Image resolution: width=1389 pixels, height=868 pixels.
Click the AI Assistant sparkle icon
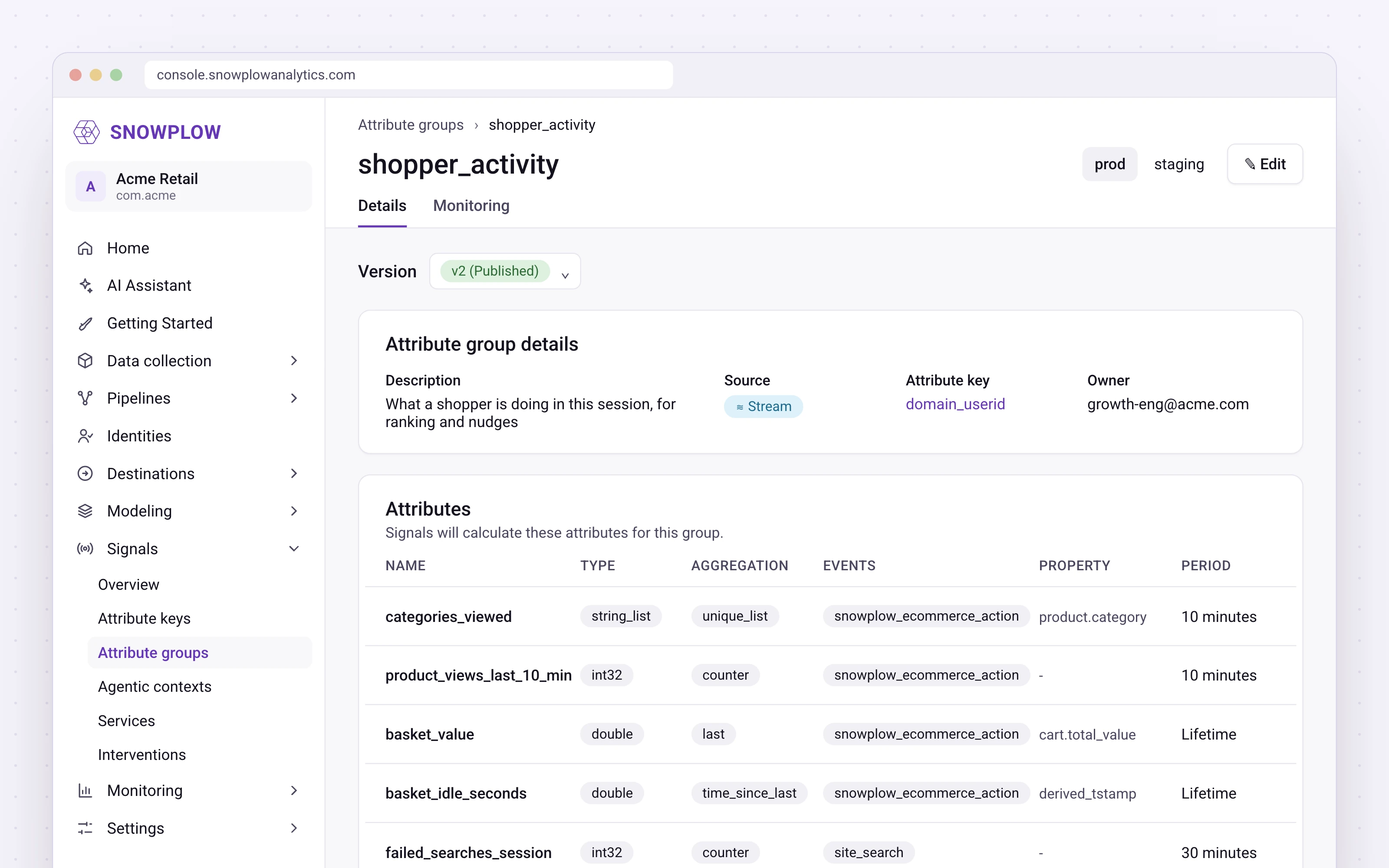[85, 285]
